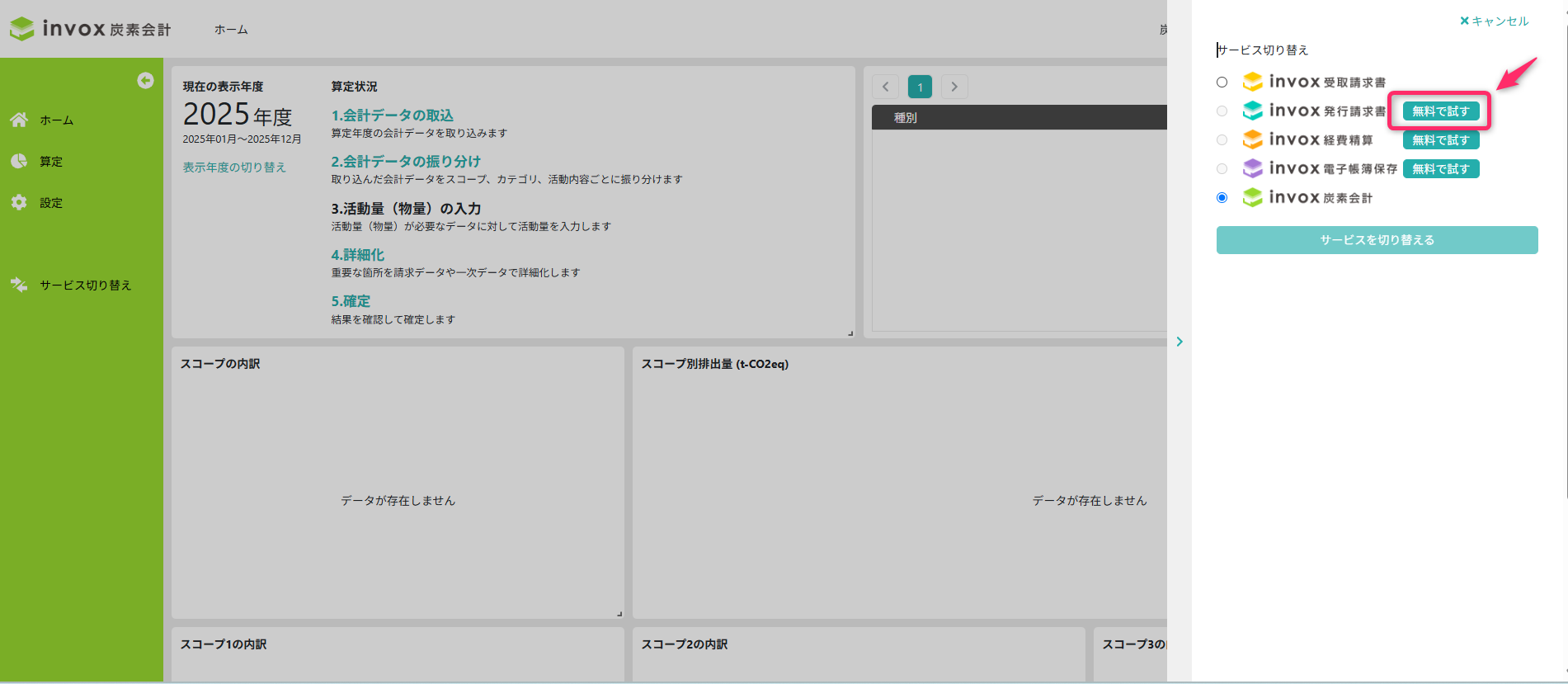Click the サービス切り替え swap icon in sidebar
The width and height of the screenshot is (1568, 684).
pyautogui.click(x=19, y=285)
